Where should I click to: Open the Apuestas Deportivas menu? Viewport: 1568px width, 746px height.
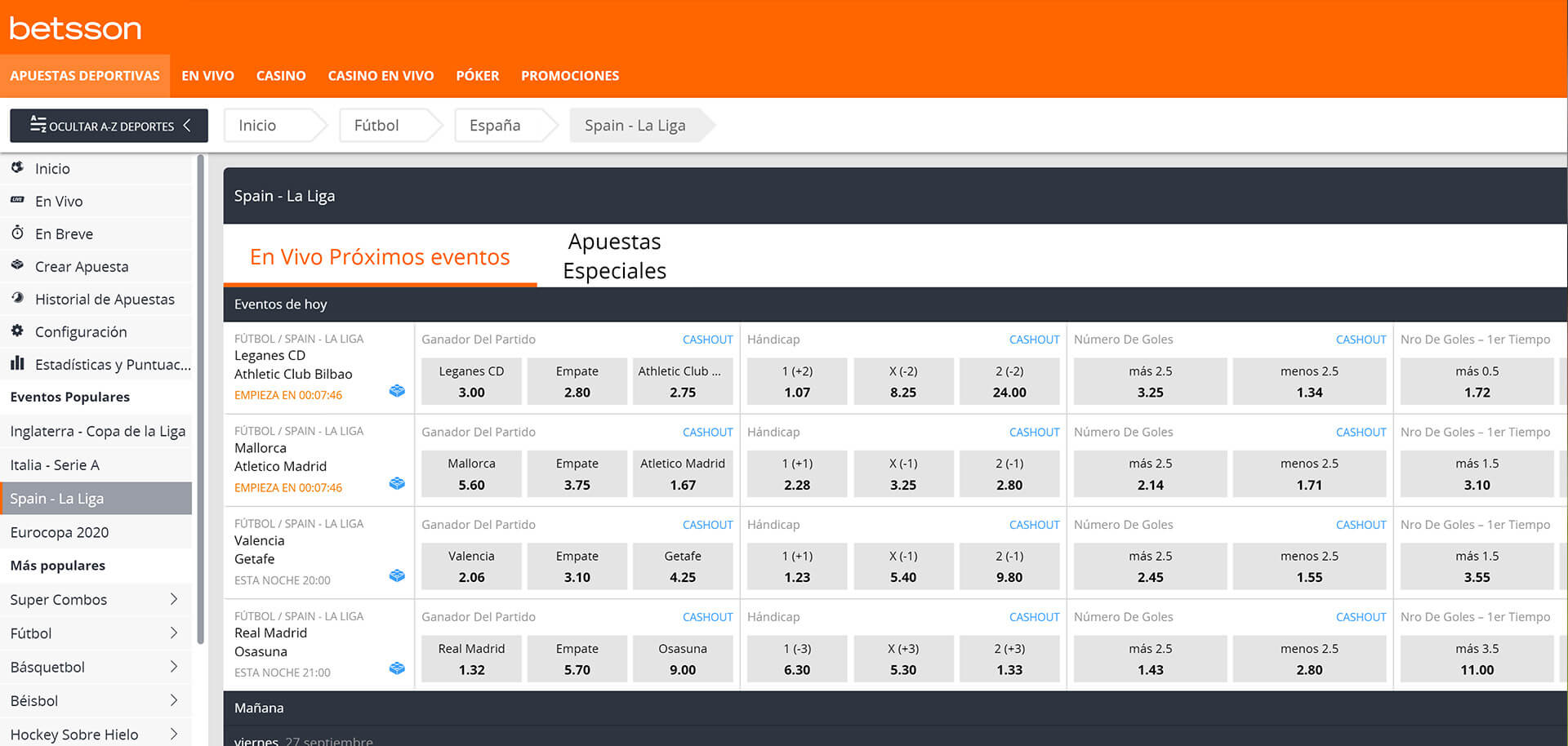85,76
